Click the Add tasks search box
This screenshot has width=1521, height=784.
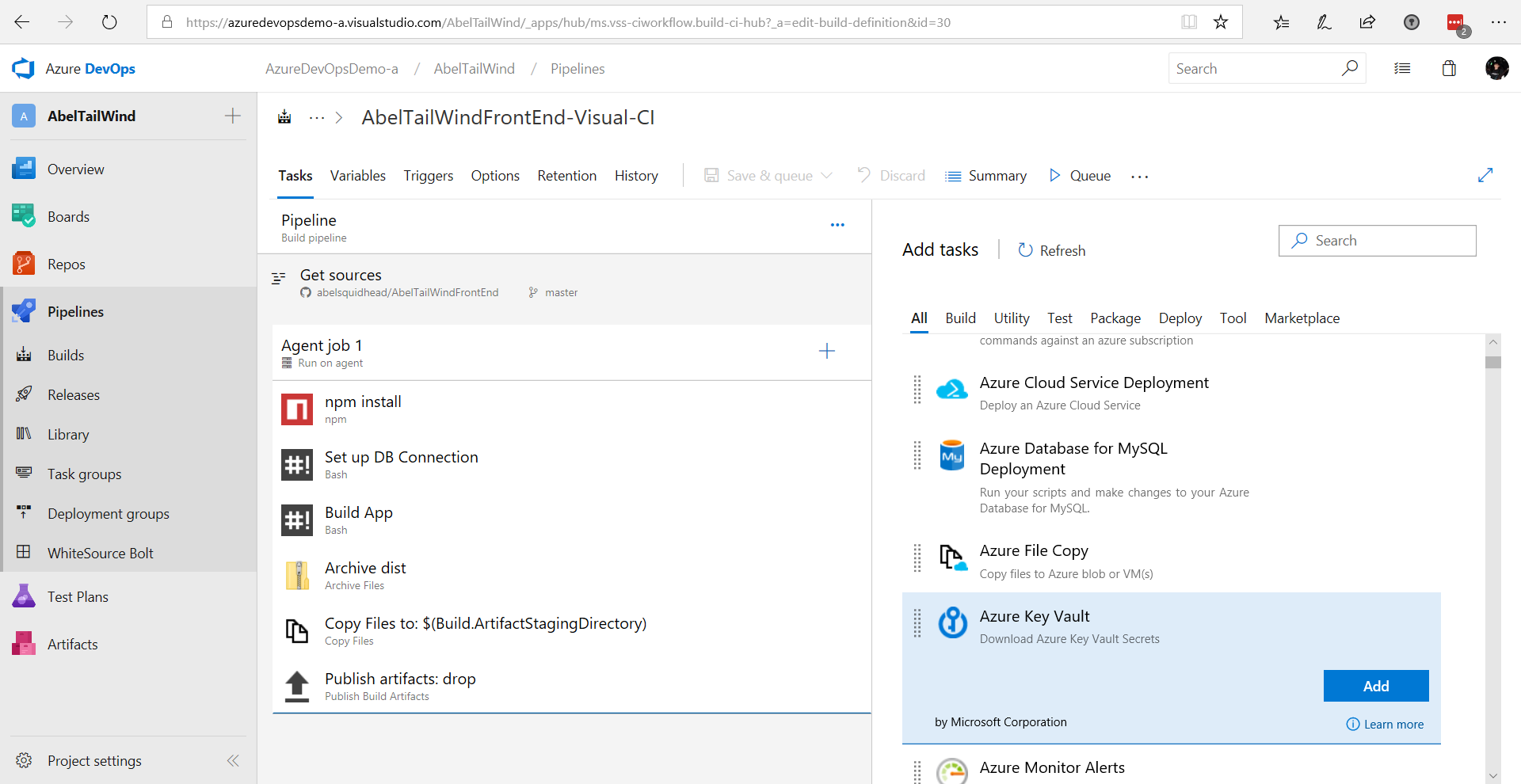coord(1378,241)
